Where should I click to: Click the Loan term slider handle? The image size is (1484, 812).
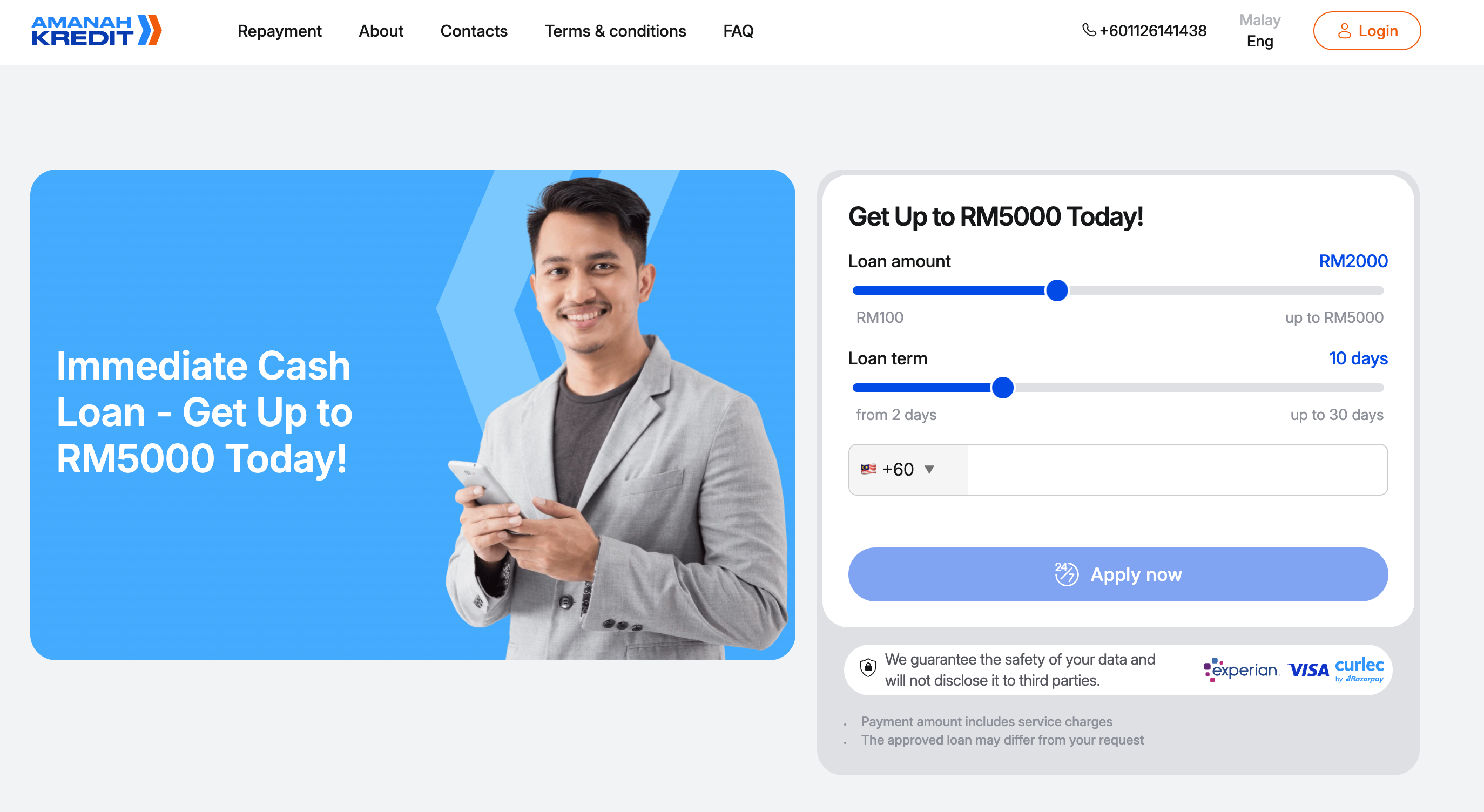click(1002, 388)
